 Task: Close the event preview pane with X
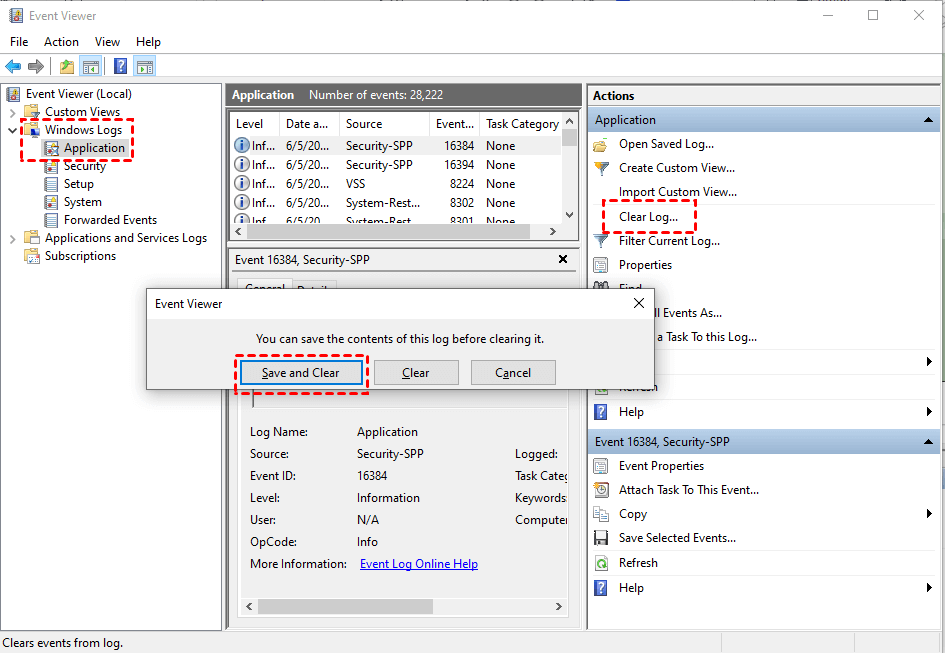click(x=562, y=259)
